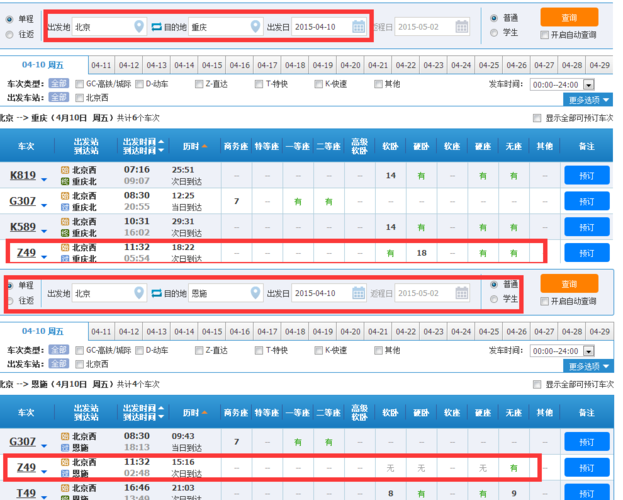Click 全部 tag next to 出发车站 in bottom panel

click(x=59, y=363)
